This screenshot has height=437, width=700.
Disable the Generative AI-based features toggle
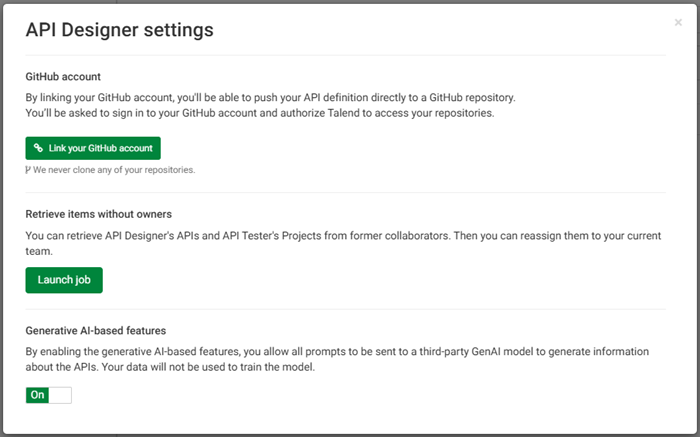tap(49, 395)
